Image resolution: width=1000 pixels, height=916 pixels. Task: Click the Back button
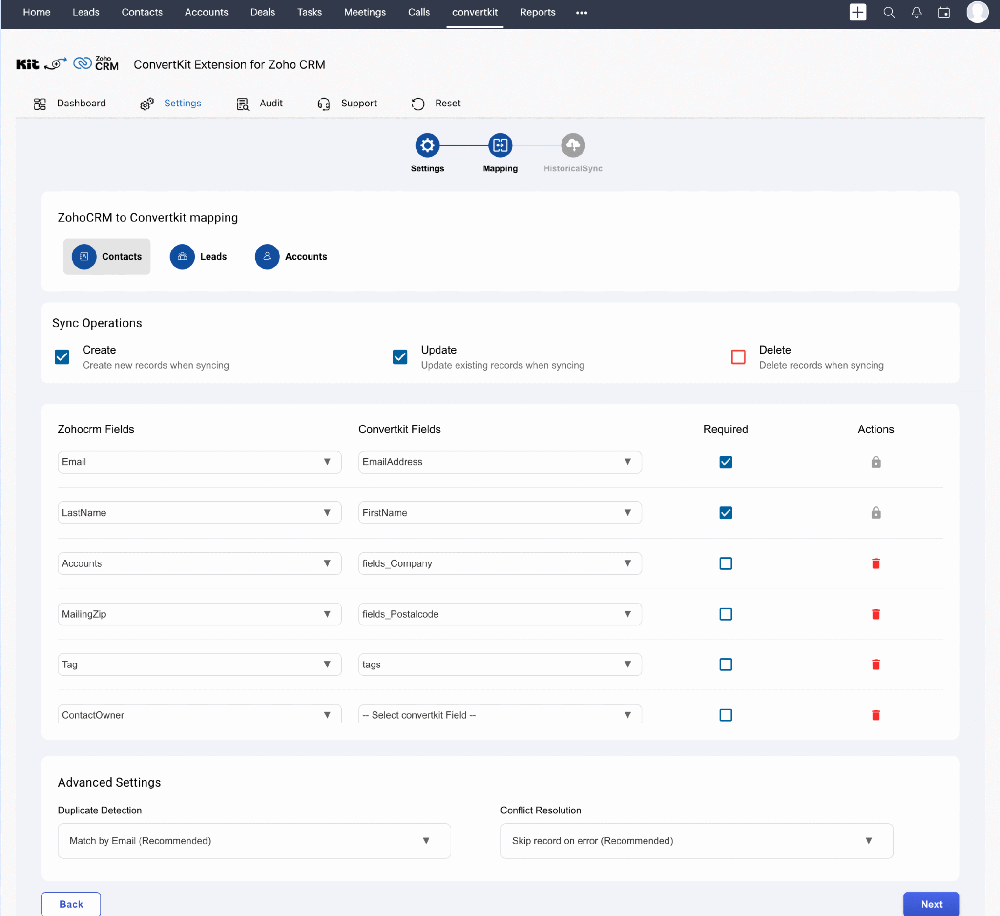click(71, 904)
